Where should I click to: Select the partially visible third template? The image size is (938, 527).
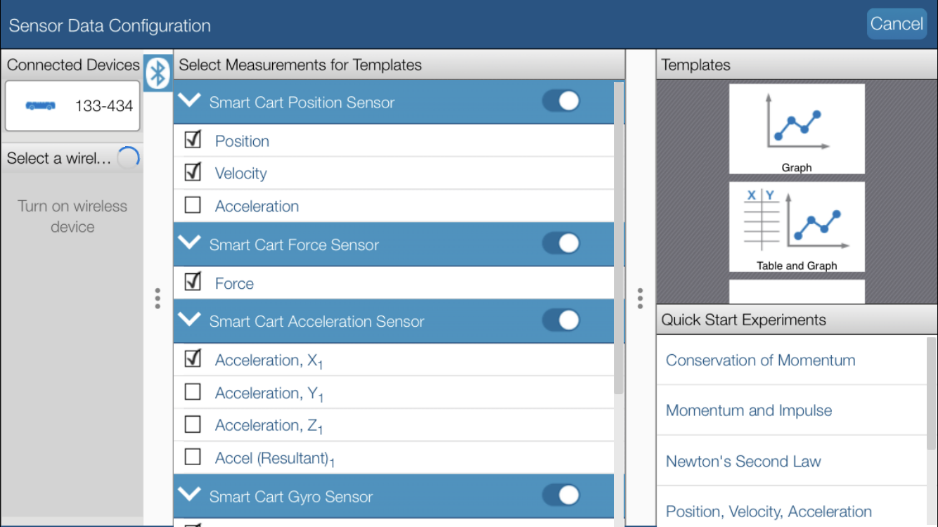[796, 292]
